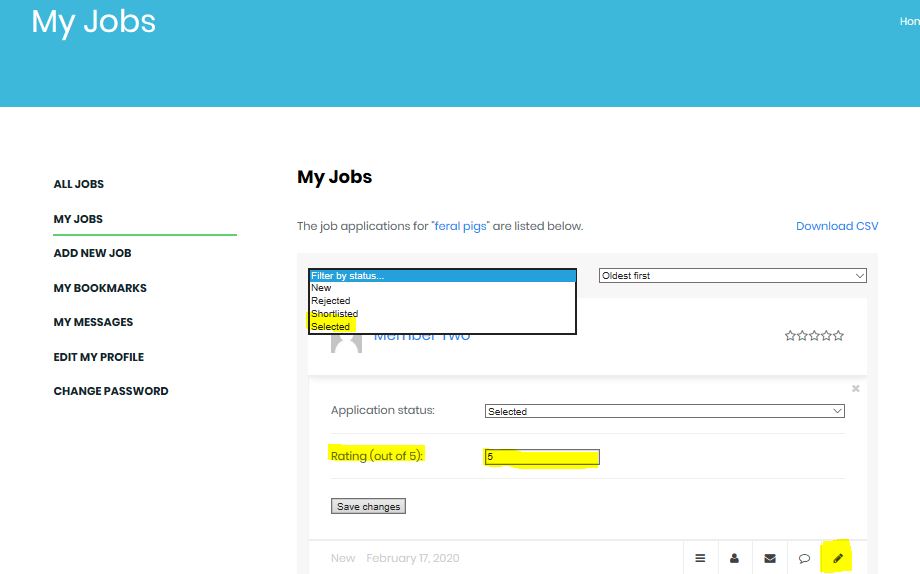Download CSV of applications

[x=837, y=226]
